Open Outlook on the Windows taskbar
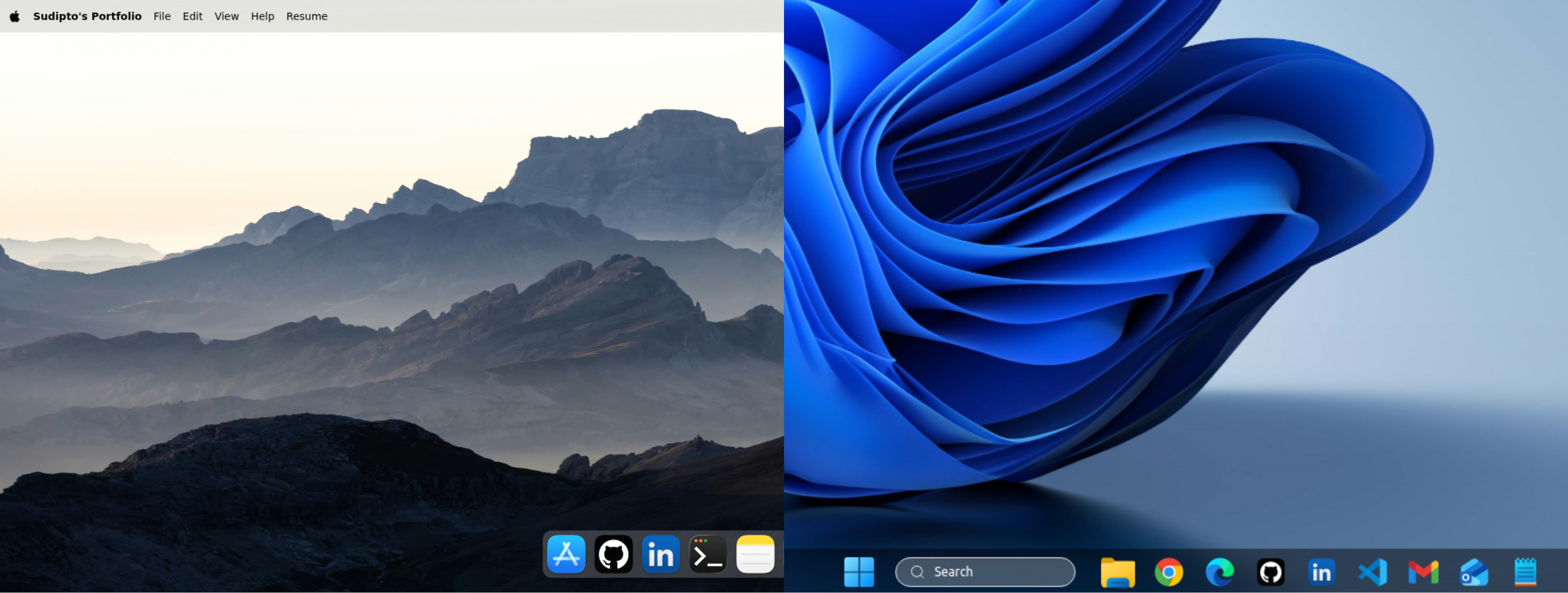 tap(1474, 572)
